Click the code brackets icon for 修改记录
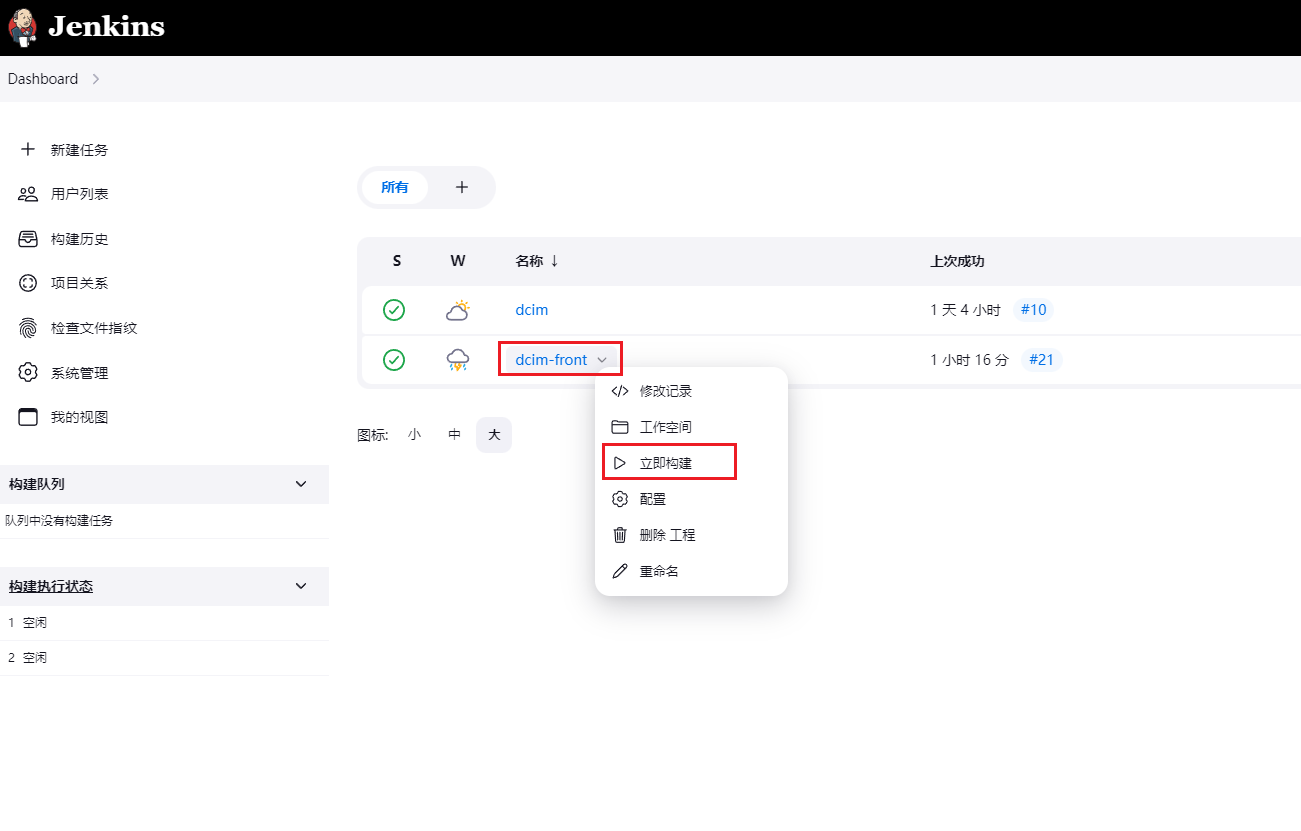Image resolution: width=1301 pixels, height=831 pixels. [x=620, y=391]
